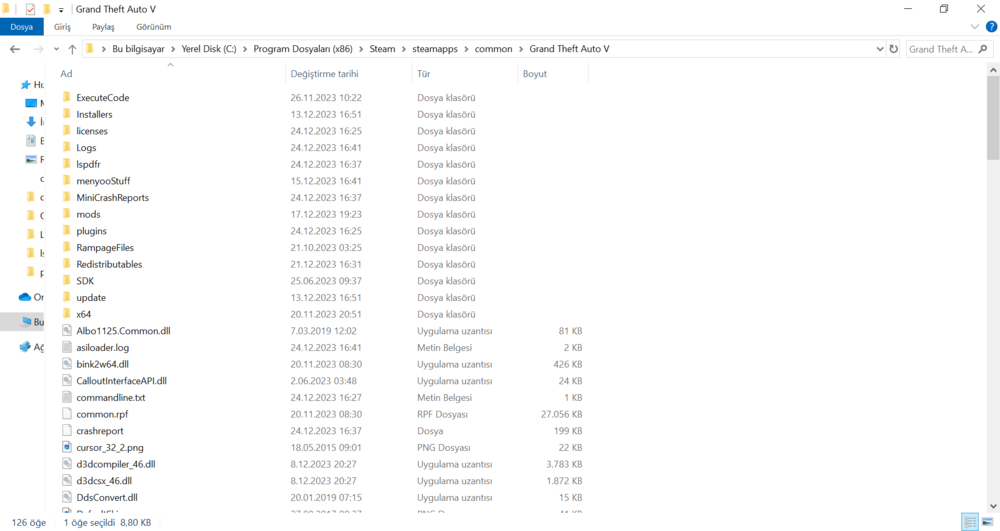Screen dimensions: 1000x531
Task: Click the ExecuteCode folder icon
Action: [x=66, y=98]
